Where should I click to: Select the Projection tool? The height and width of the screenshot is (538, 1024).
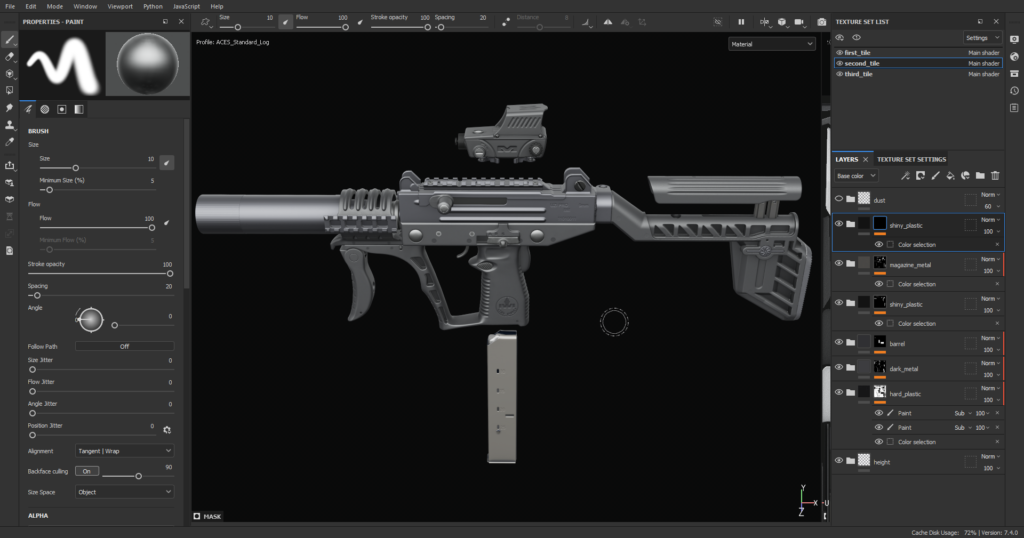[x=9, y=74]
